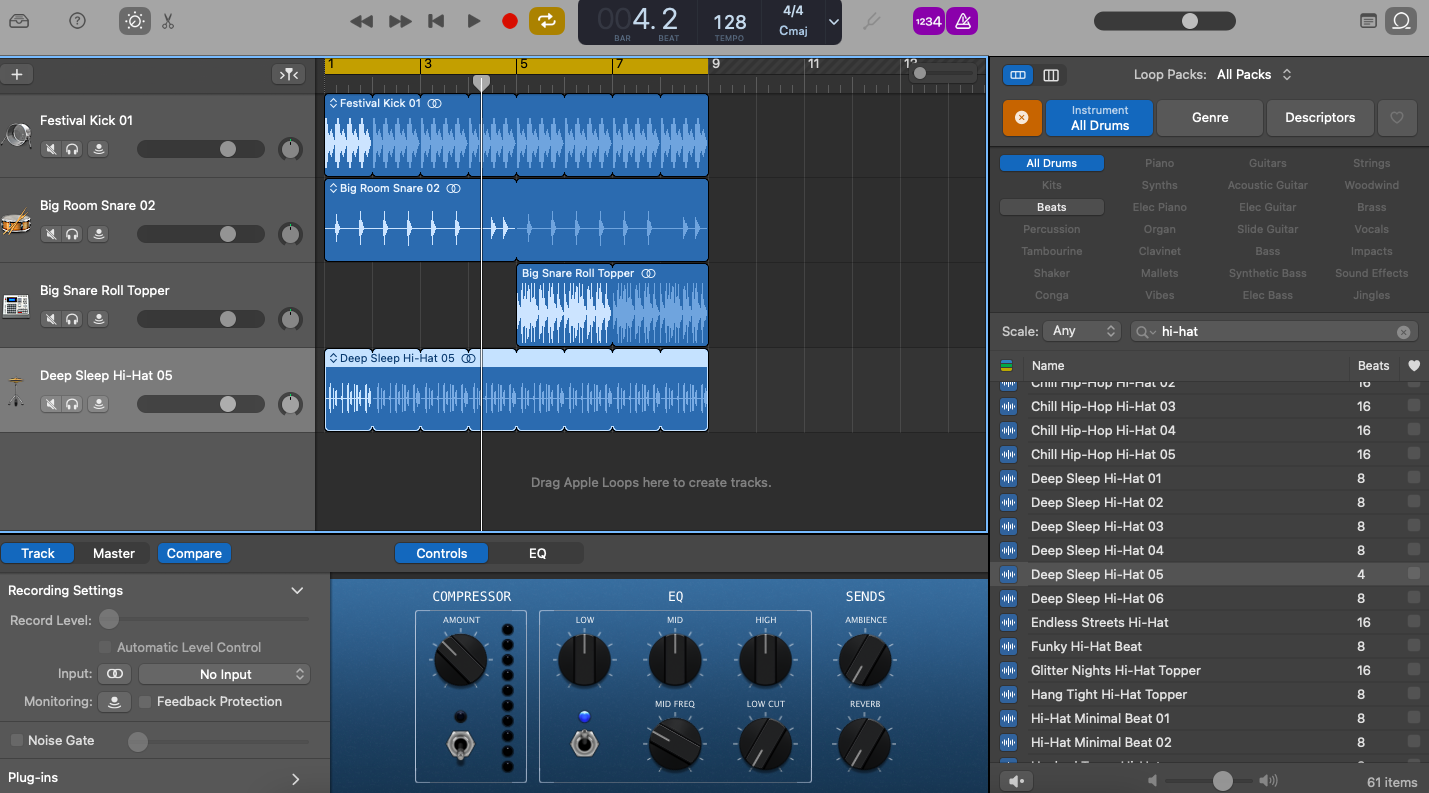Enable the metronome click

click(963, 21)
